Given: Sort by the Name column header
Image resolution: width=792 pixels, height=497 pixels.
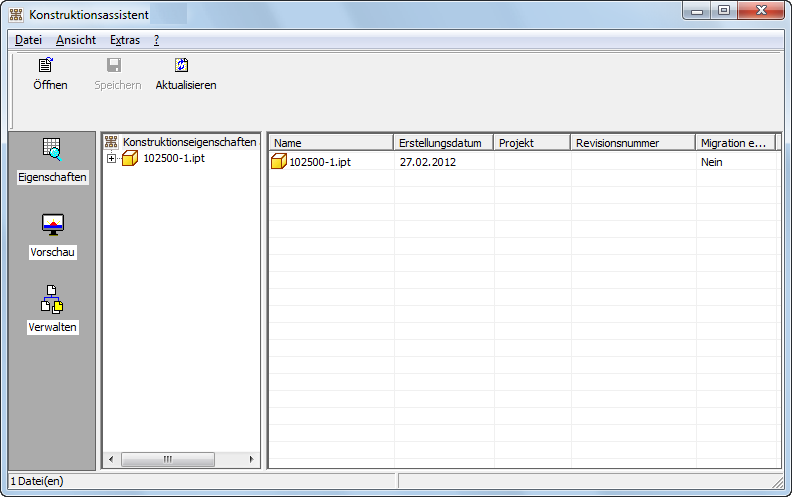Looking at the screenshot, I should tap(331, 143).
